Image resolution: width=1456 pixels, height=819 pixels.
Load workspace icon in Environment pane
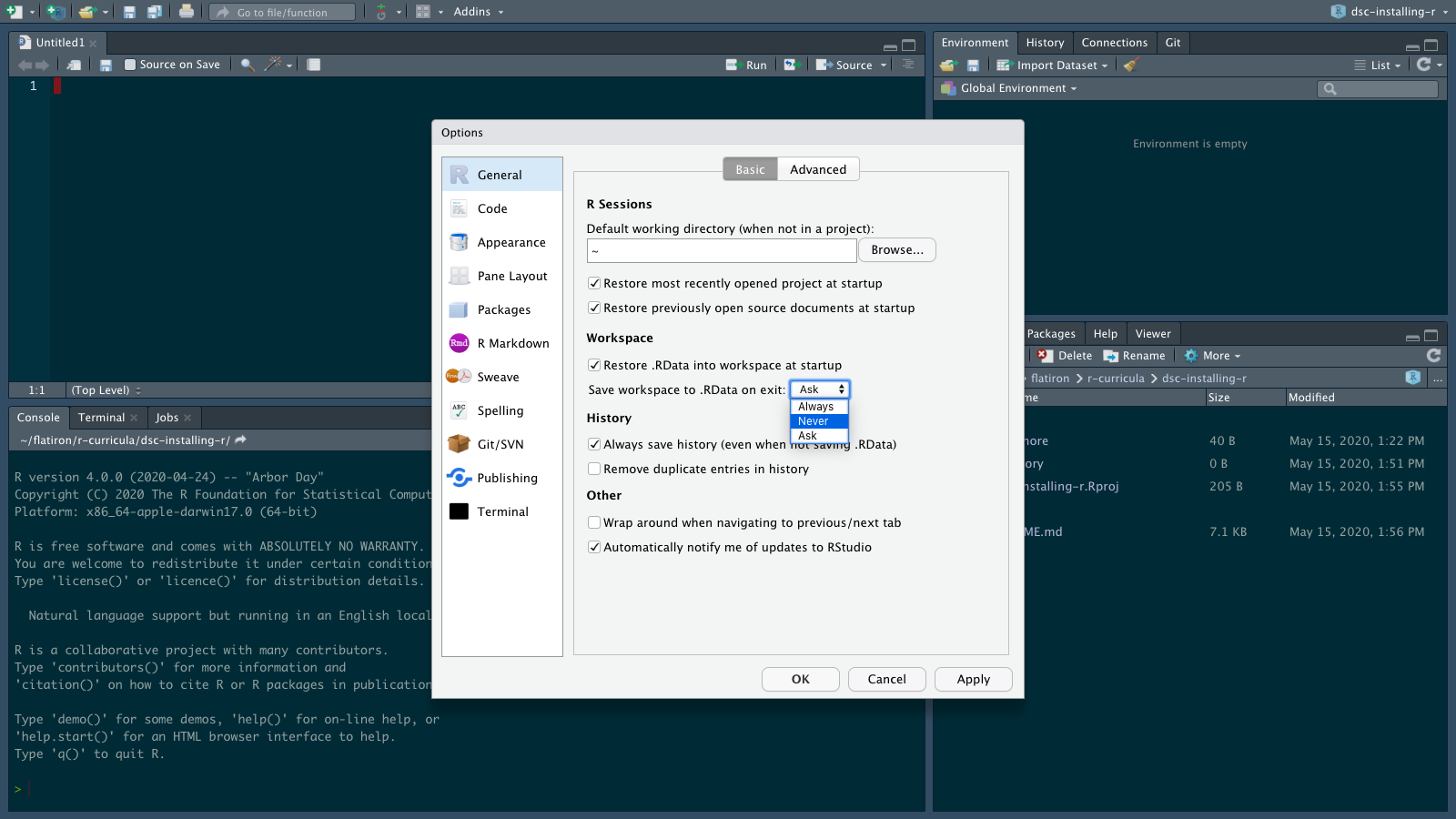tap(948, 66)
